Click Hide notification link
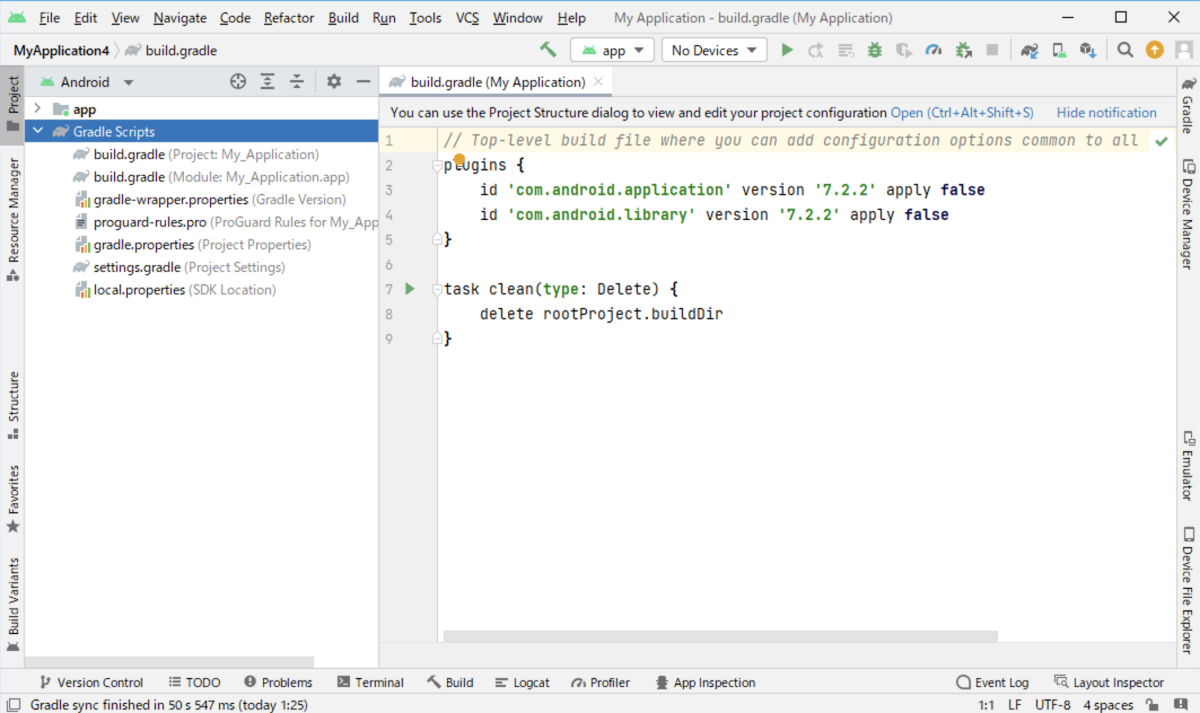This screenshot has height=713, width=1200. coord(1106,113)
